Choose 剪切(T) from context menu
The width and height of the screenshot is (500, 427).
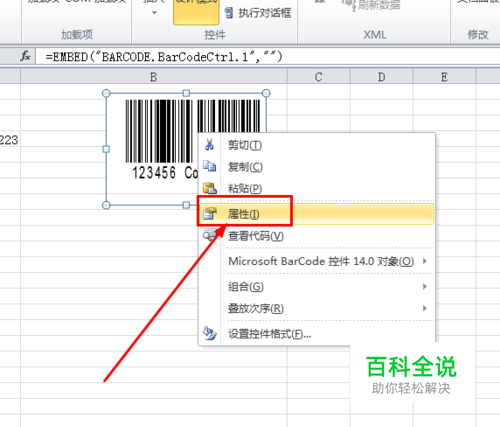(317, 145)
